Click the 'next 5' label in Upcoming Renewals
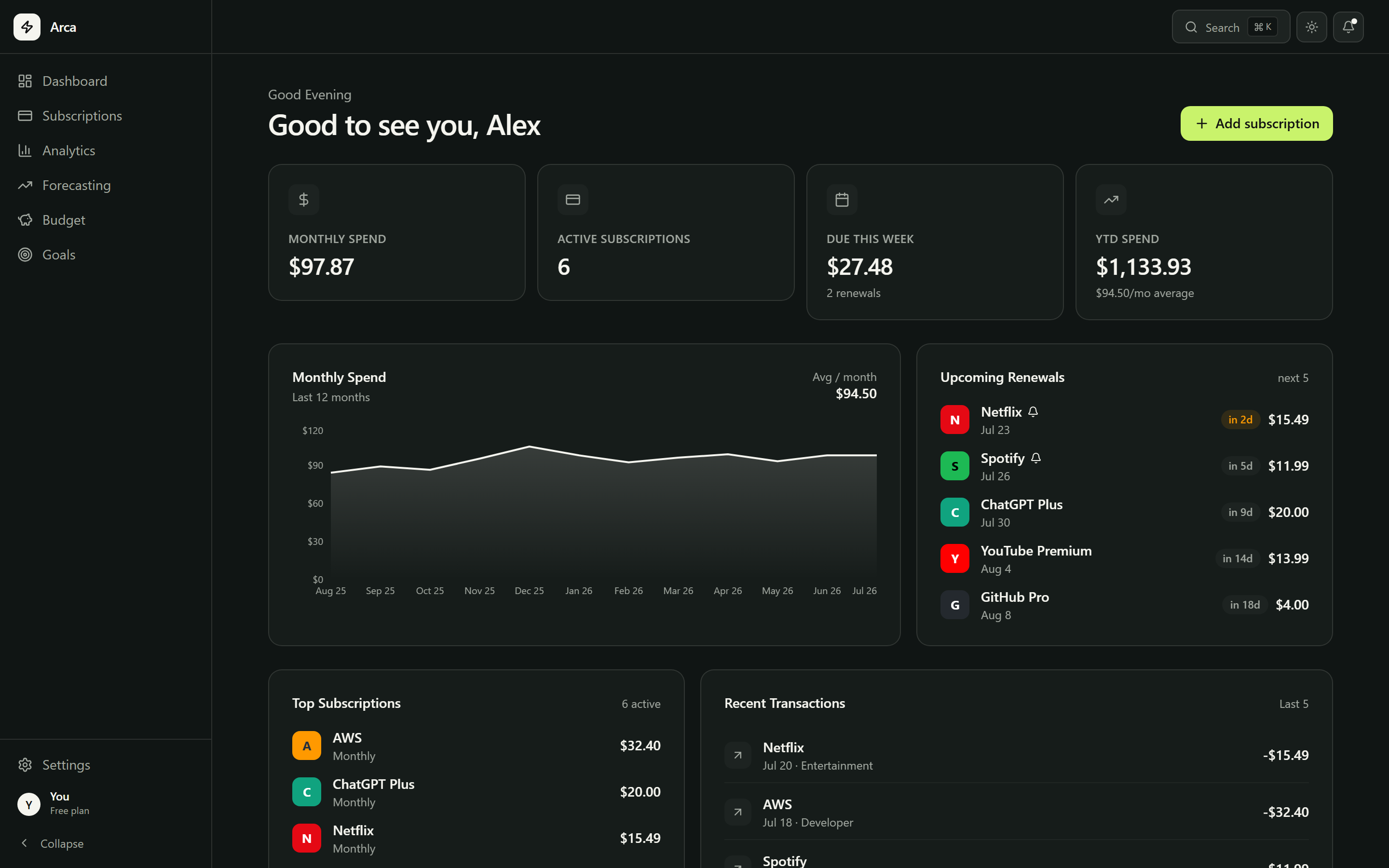This screenshot has height=868, width=1389. coord(1293,378)
